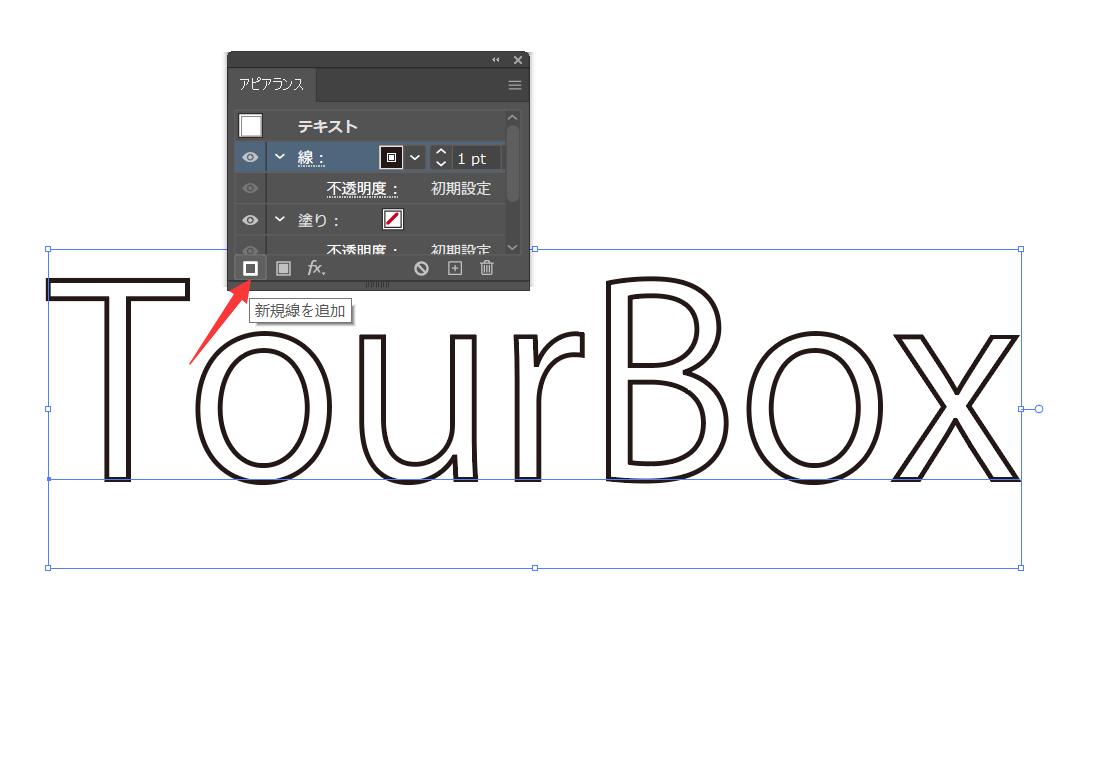The width and height of the screenshot is (1107, 765).
Task: Click the red-slash none fill swatch
Action: point(393,219)
